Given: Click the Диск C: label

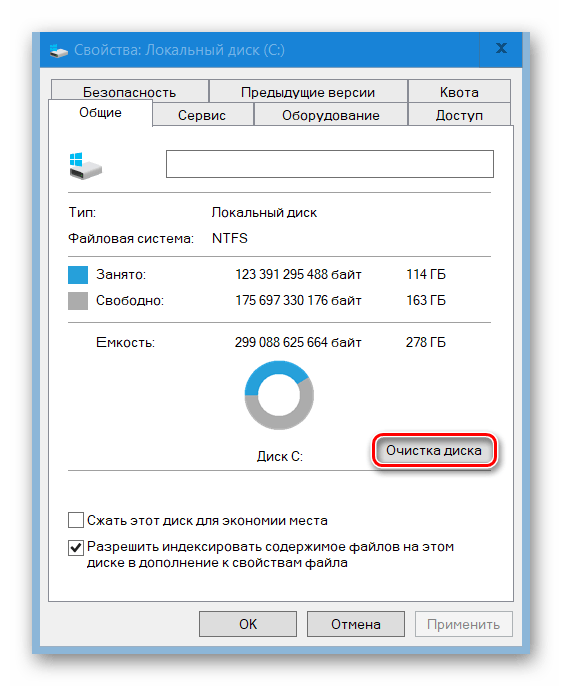Looking at the screenshot, I should pos(280,457).
